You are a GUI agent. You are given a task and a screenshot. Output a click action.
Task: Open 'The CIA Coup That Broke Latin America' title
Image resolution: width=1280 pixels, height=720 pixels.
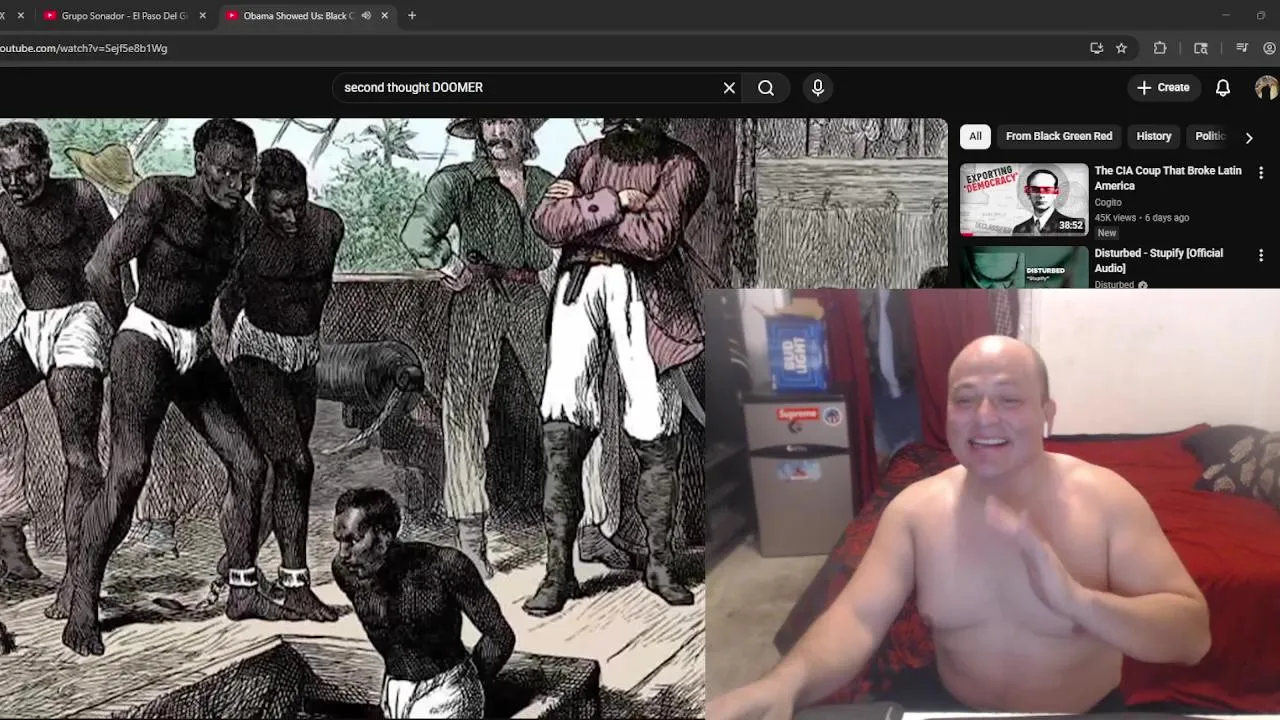coord(1167,178)
